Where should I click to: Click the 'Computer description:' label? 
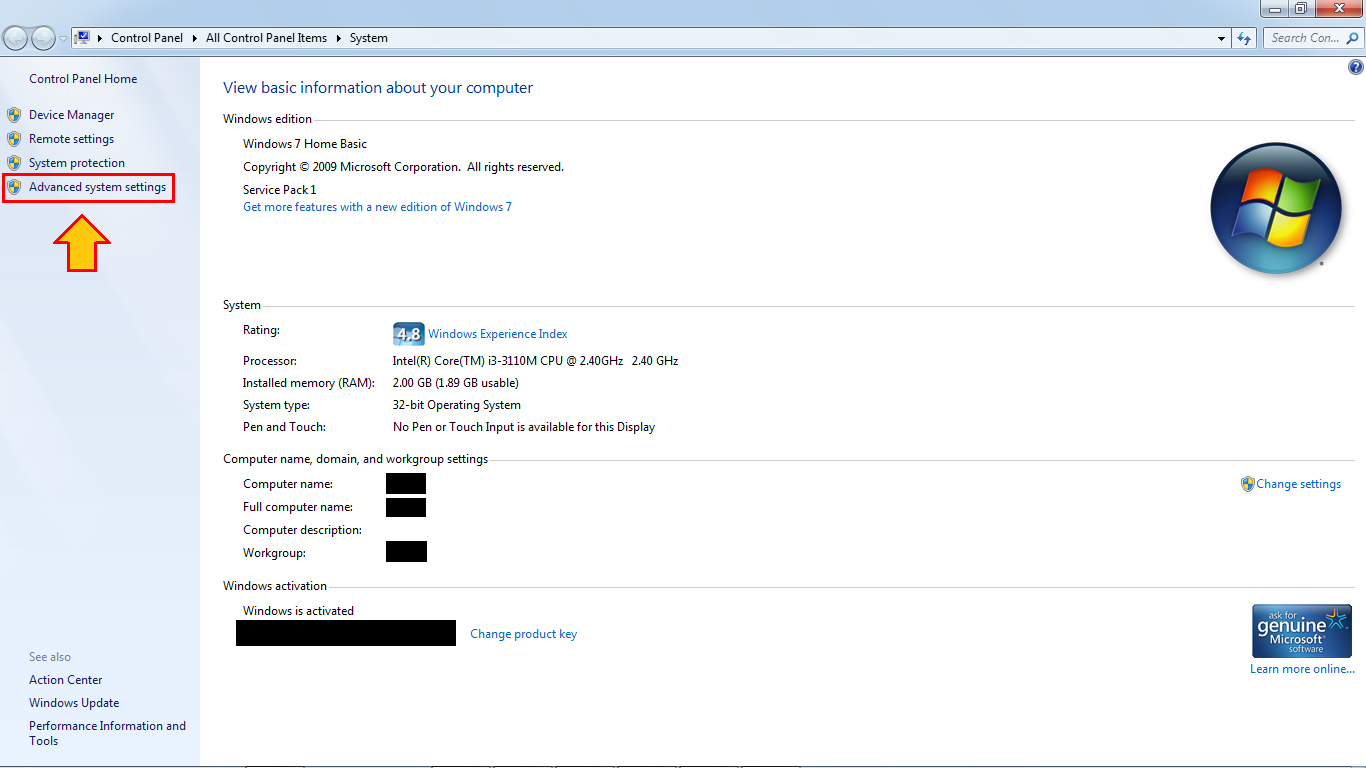(302, 530)
